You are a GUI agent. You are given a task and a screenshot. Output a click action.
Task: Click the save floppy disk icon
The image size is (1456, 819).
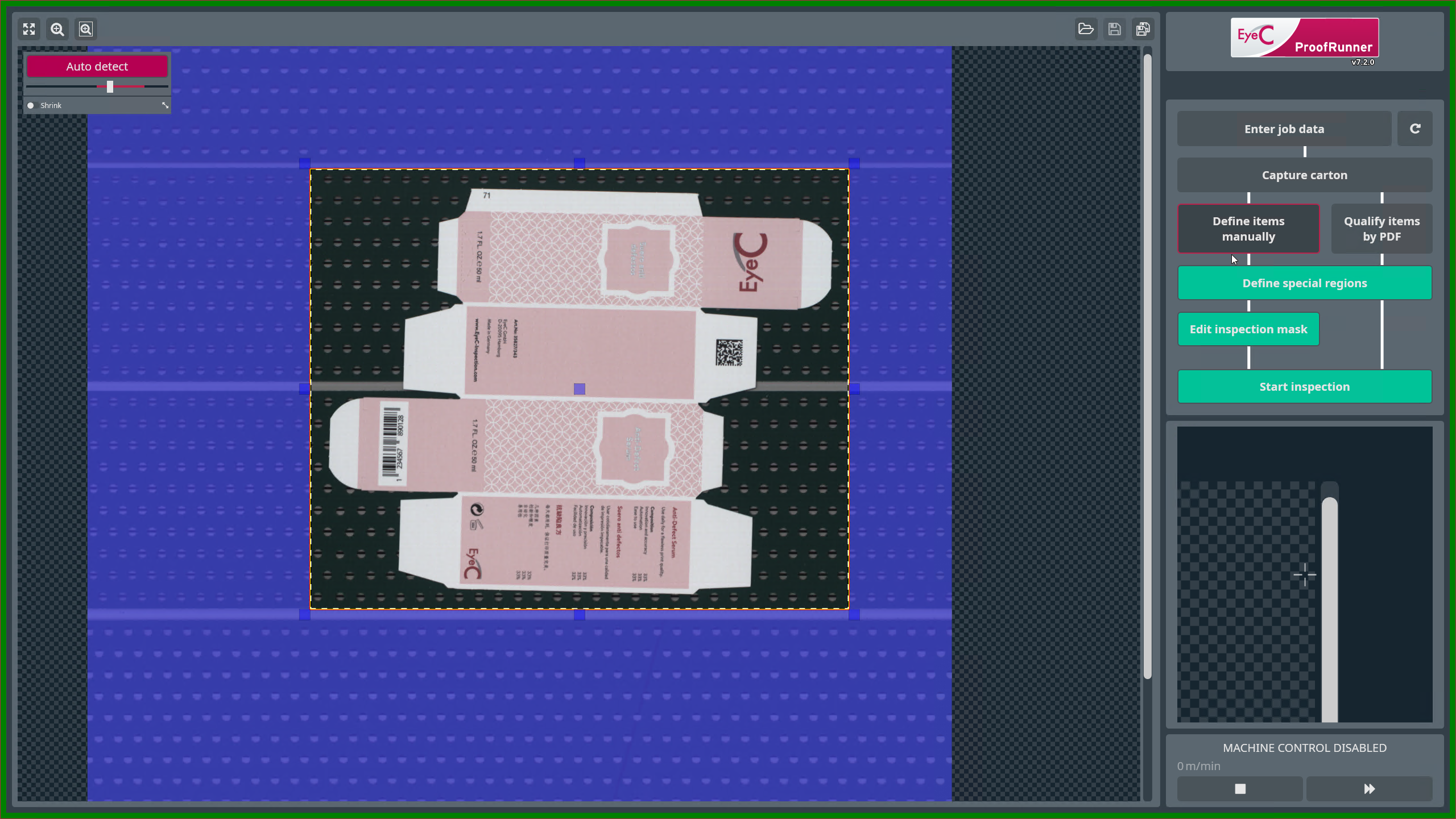pos(1114,29)
